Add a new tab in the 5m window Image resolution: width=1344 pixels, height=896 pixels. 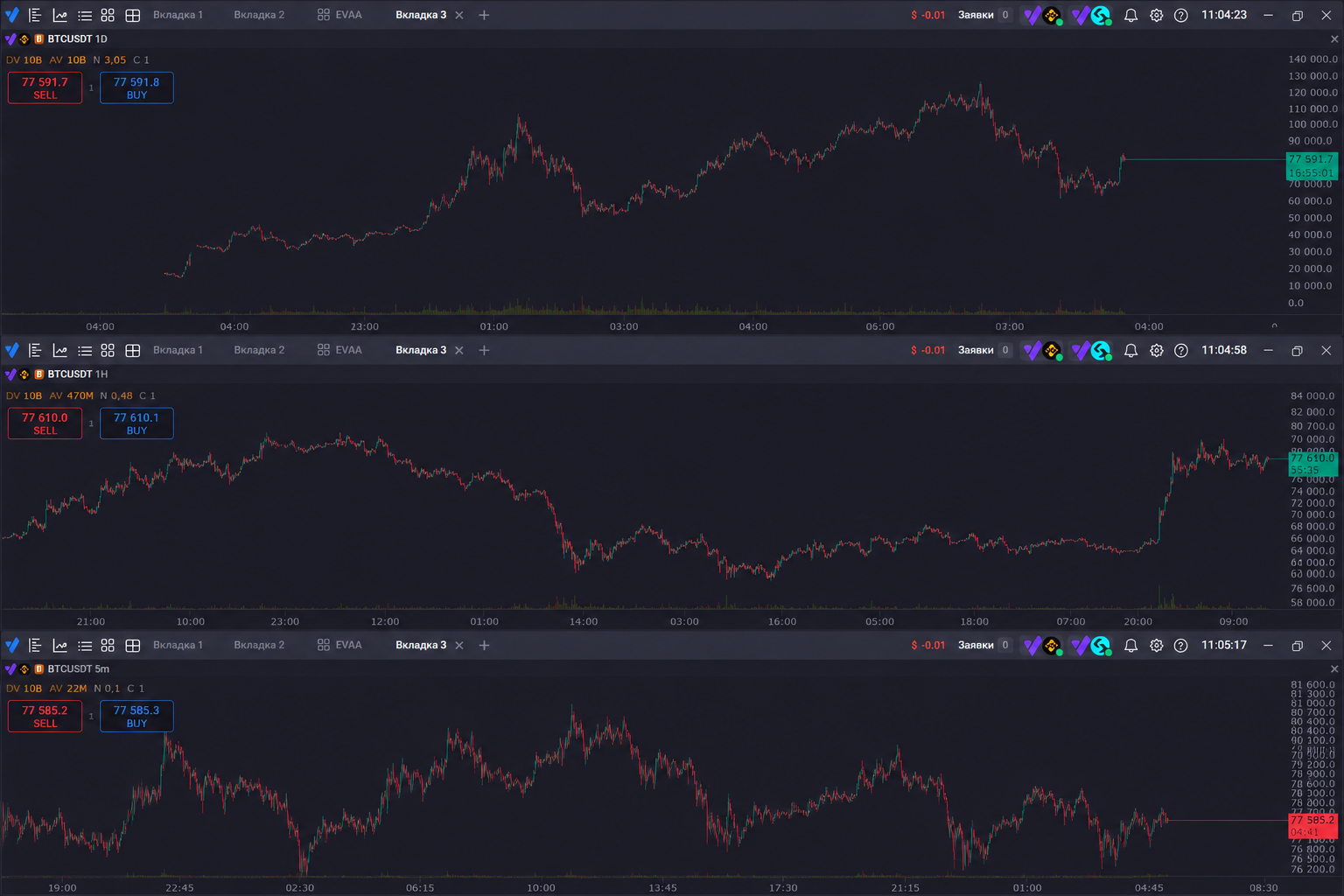(484, 645)
